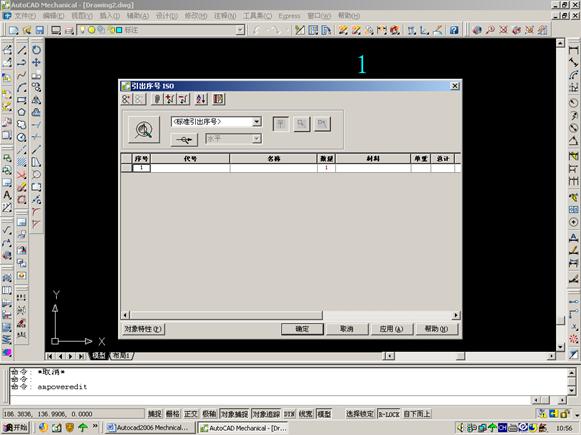This screenshot has height=435, width=581.
Task: Click the 应用 Apply button
Action: (x=392, y=329)
